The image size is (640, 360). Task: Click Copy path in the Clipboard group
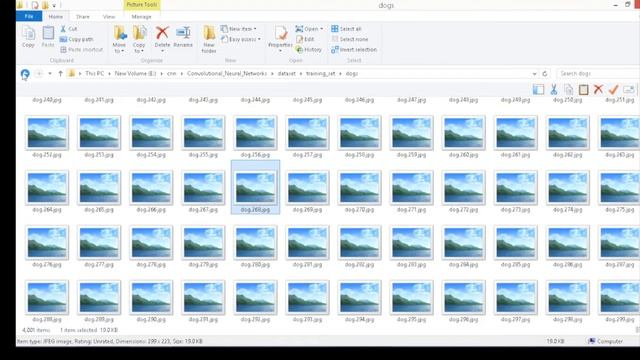pyautogui.click(x=76, y=39)
